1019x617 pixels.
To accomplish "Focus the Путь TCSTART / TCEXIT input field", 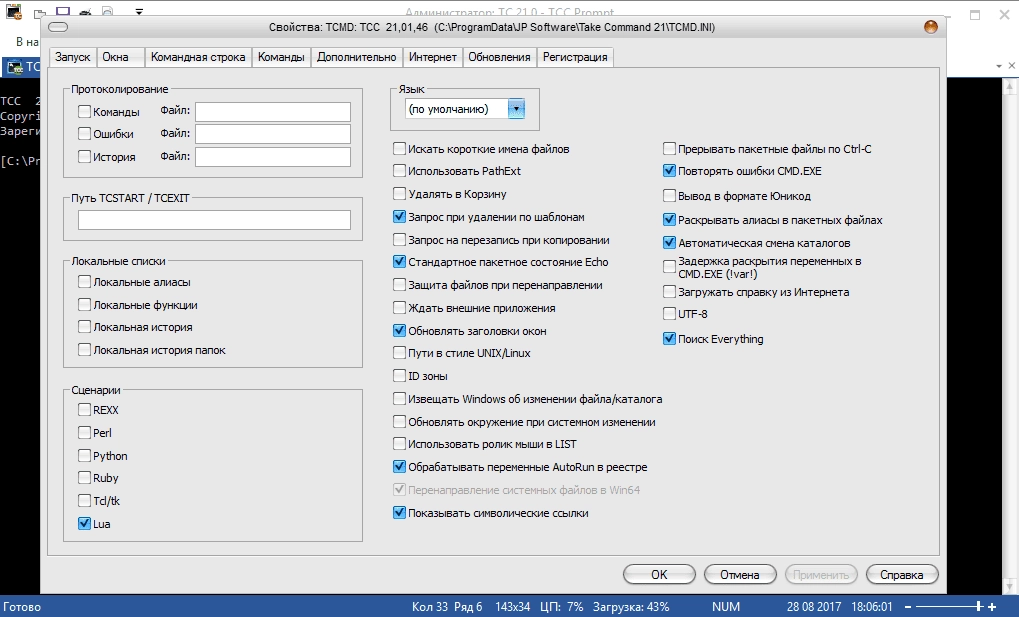I will 214,220.
